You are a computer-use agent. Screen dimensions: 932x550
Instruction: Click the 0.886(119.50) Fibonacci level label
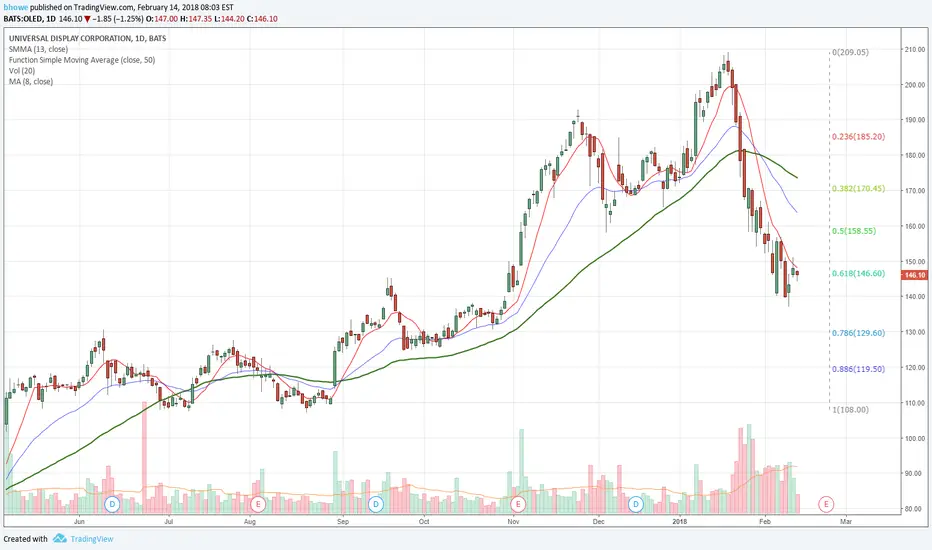(858, 369)
